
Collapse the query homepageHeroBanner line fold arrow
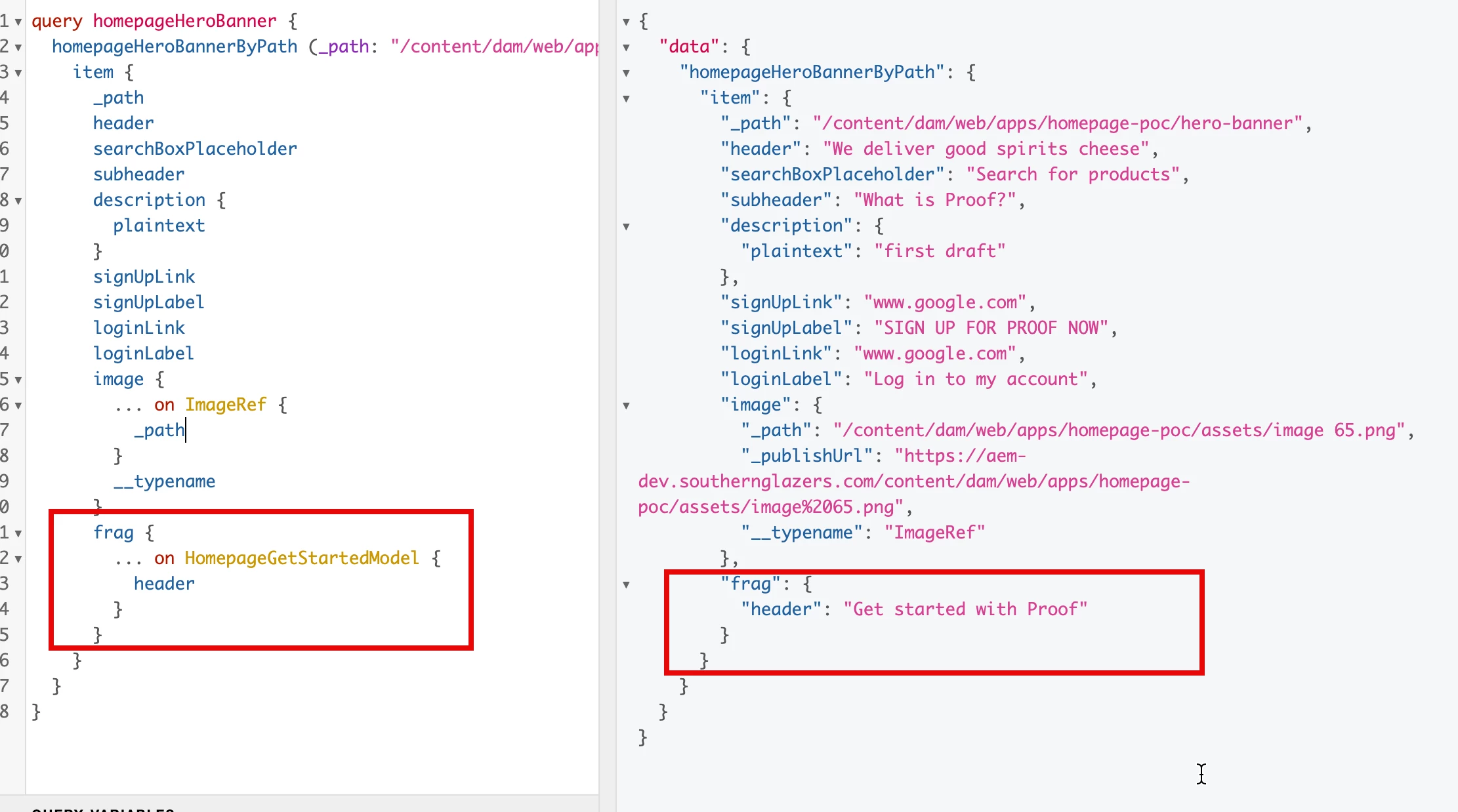[x=18, y=22]
